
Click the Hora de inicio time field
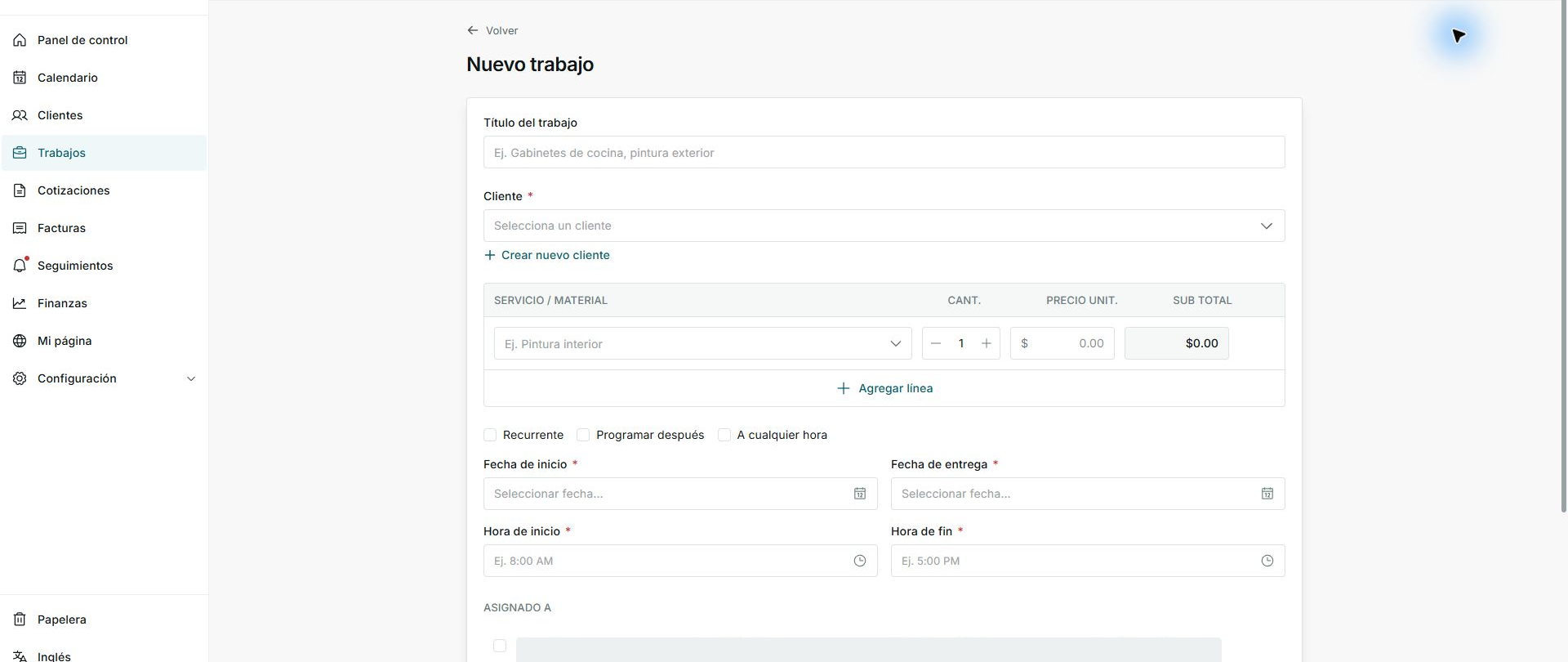pyautogui.click(x=680, y=561)
